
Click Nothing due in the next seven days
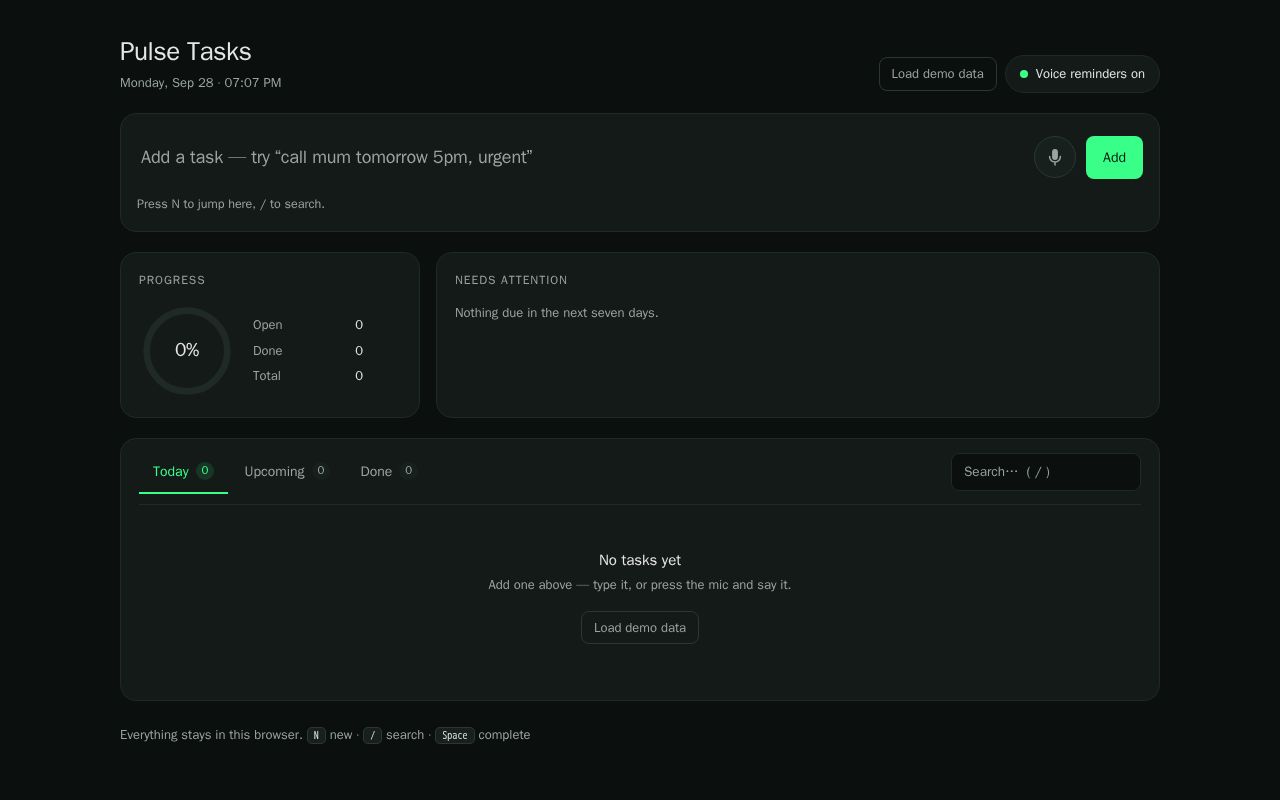tap(556, 313)
